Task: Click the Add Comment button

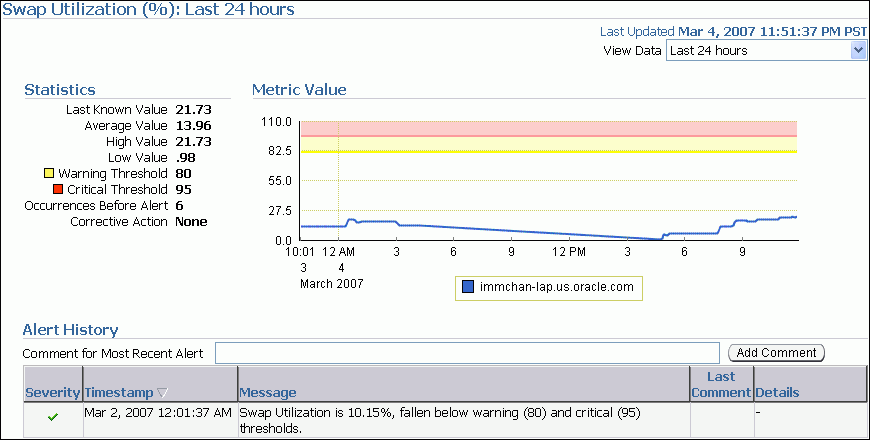Action: point(776,353)
